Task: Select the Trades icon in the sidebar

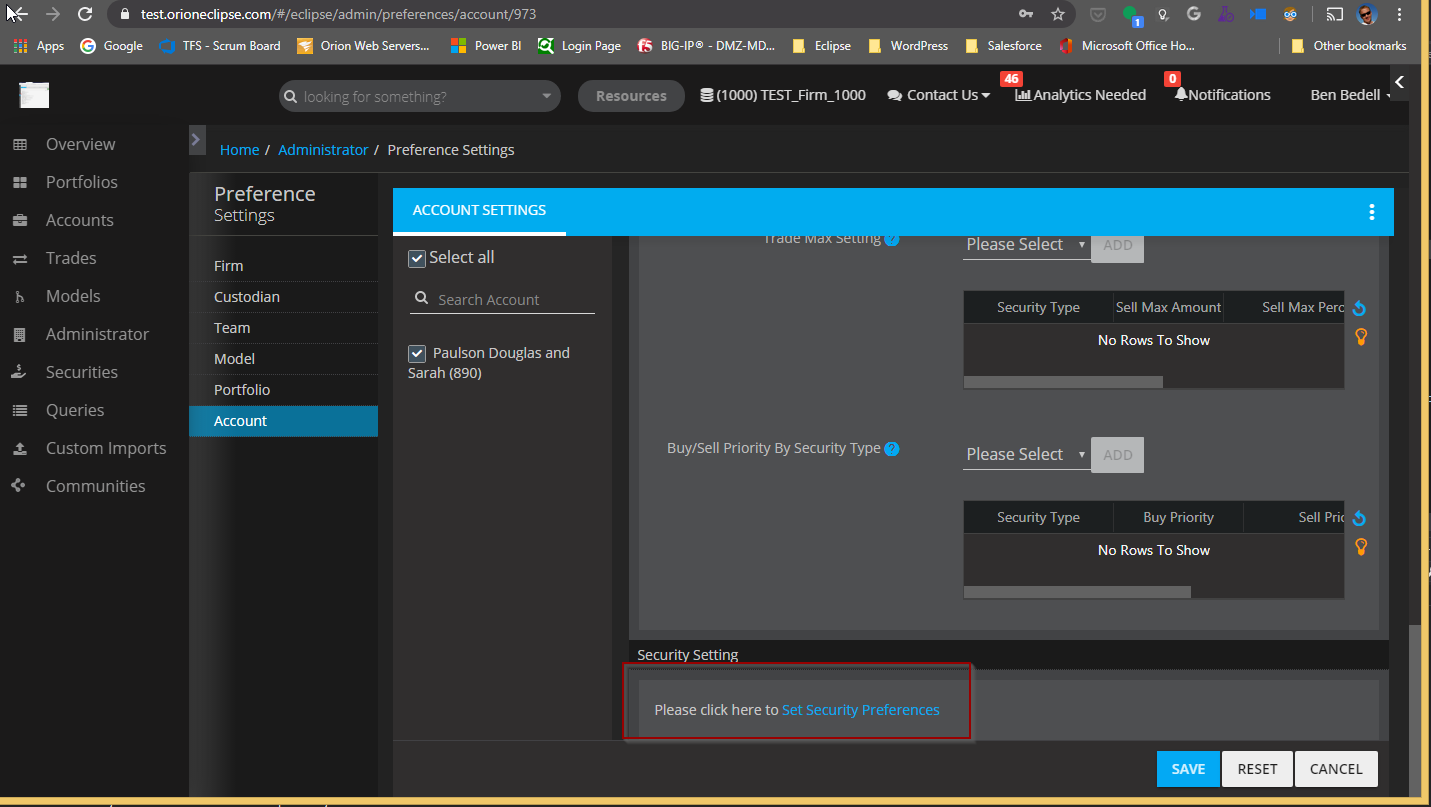Action: [x=70, y=258]
